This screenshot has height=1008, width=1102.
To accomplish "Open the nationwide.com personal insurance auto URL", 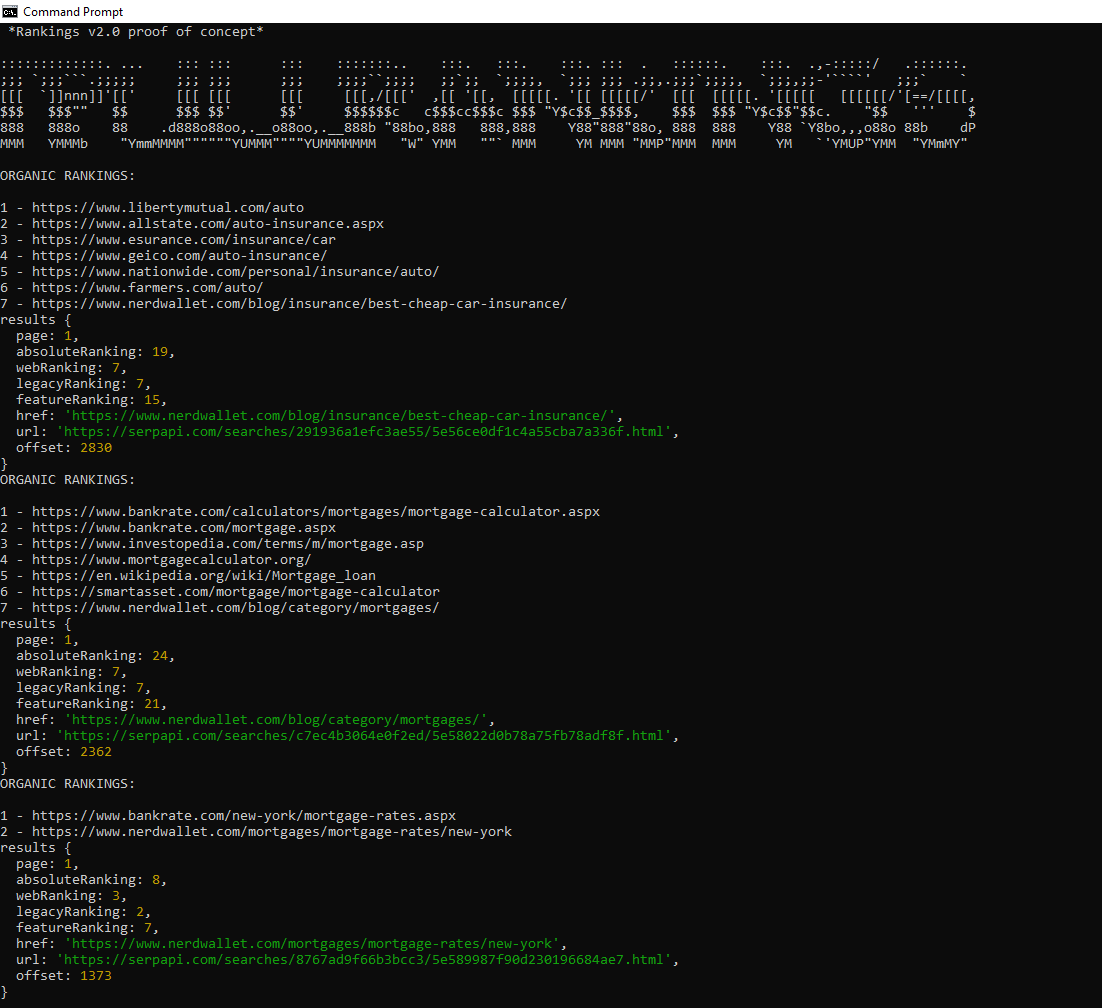I will pos(235,272).
